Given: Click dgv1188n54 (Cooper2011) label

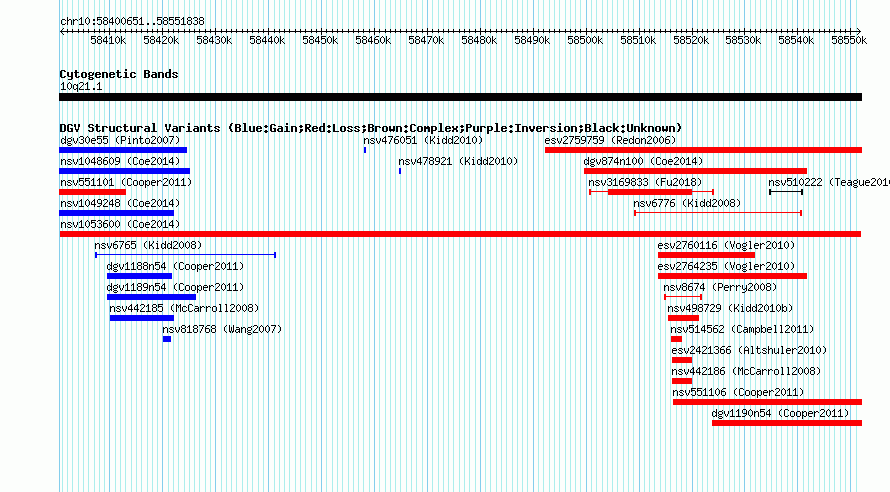Looking at the screenshot, I should tap(175, 266).
